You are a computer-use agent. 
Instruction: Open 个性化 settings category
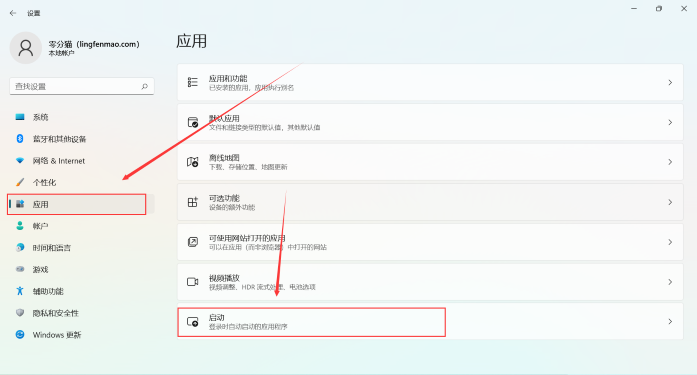click(x=81, y=182)
